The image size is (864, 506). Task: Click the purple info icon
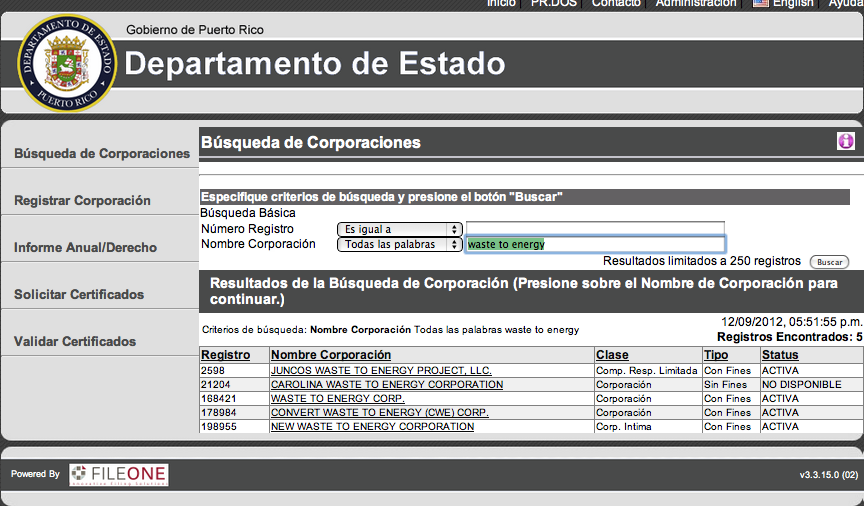tap(846, 141)
